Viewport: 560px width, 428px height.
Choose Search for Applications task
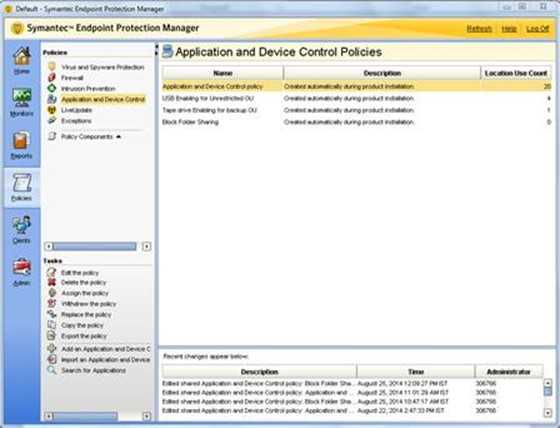coord(93,370)
